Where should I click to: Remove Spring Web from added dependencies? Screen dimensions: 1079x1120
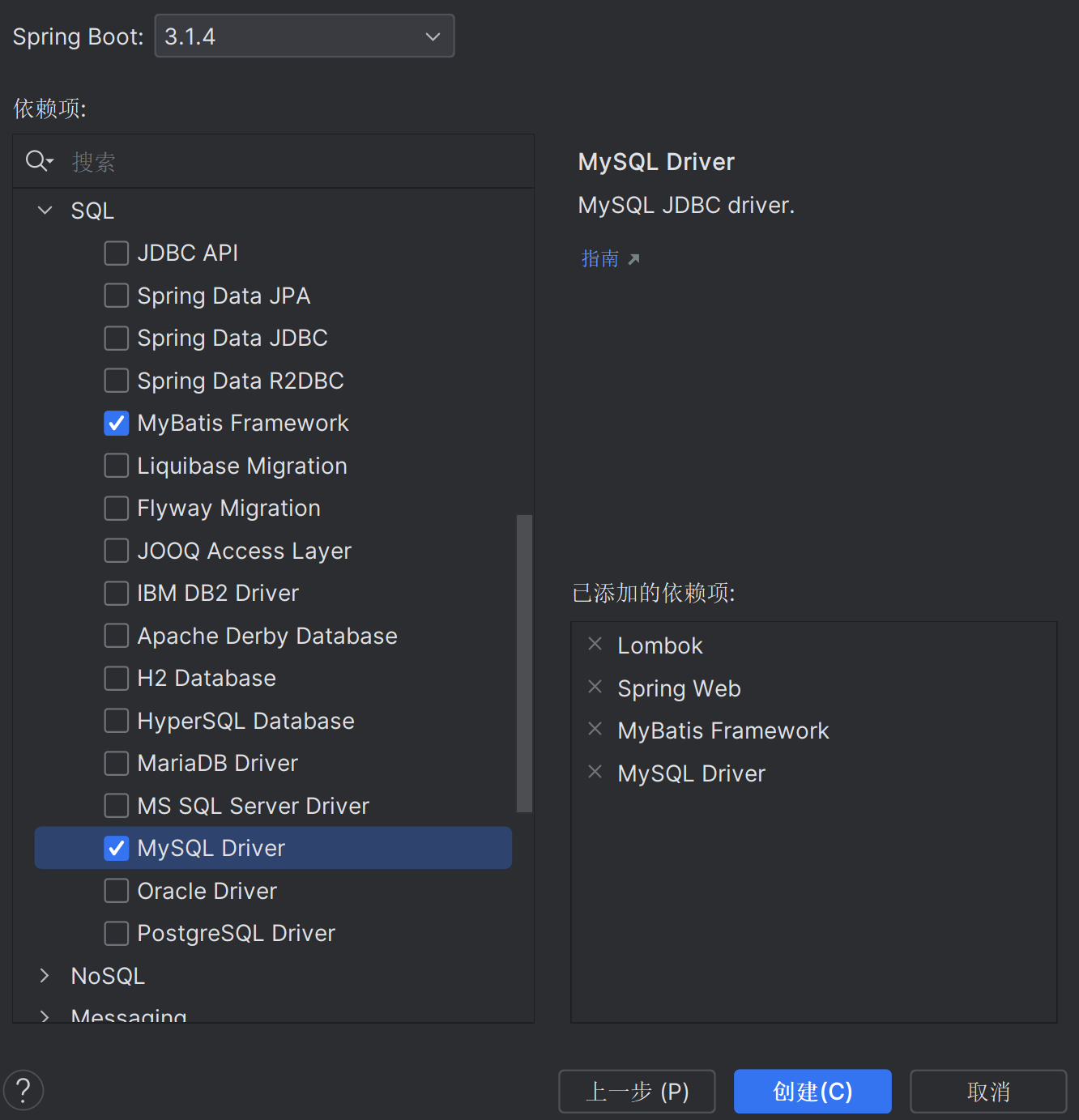[595, 688]
